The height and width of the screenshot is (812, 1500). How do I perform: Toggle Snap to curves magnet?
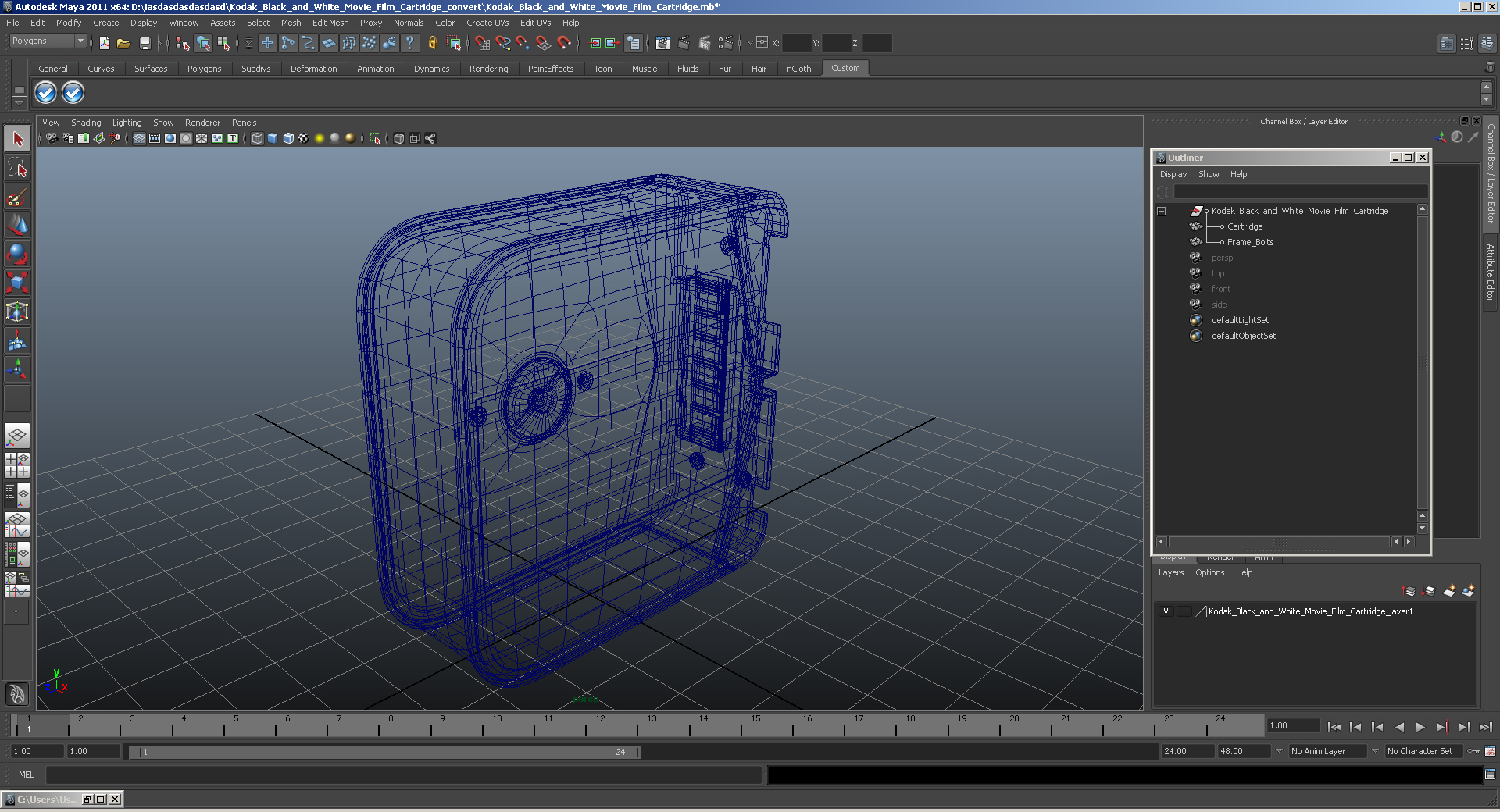[x=502, y=43]
